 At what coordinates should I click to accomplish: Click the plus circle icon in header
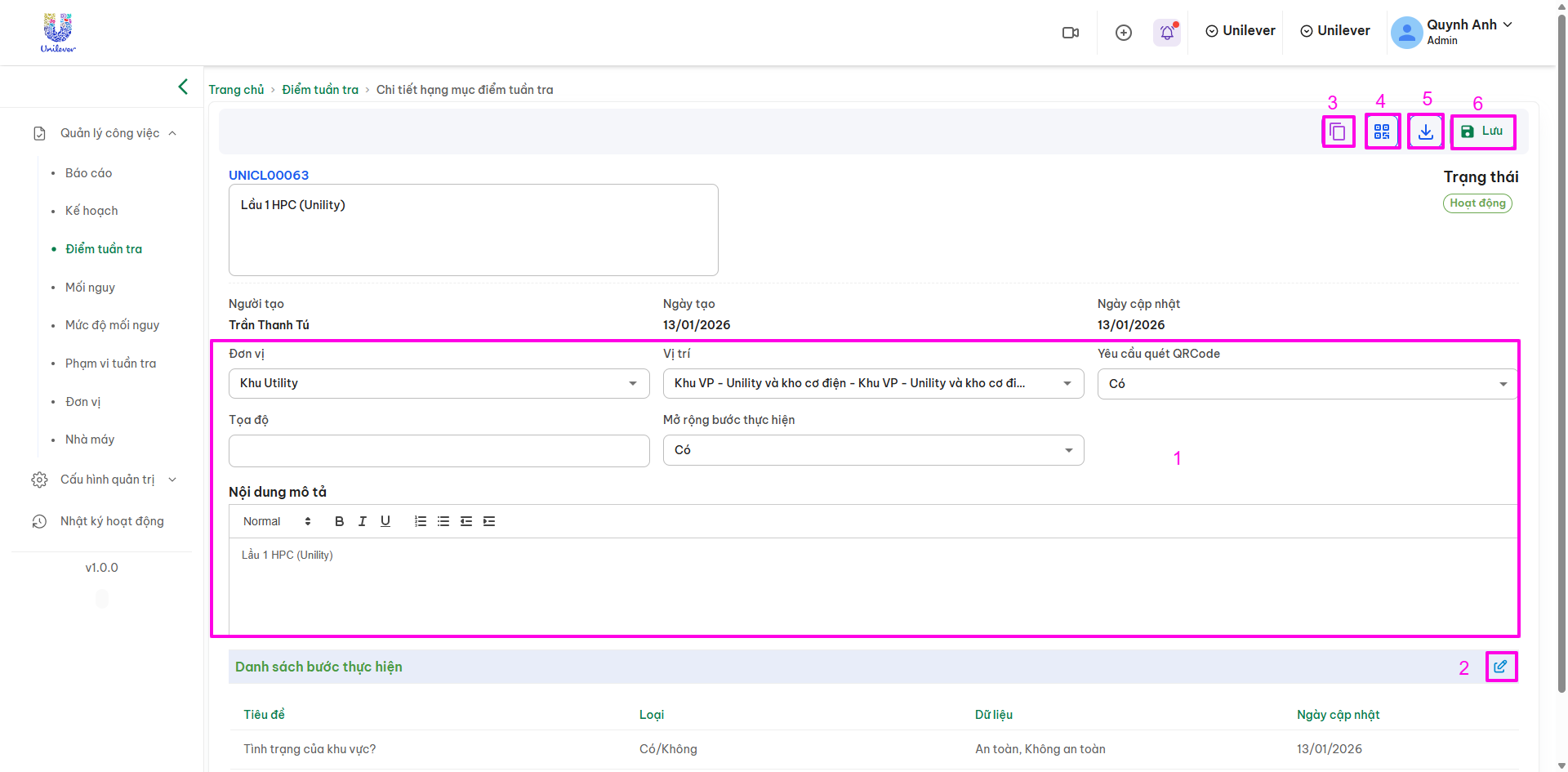click(1124, 33)
